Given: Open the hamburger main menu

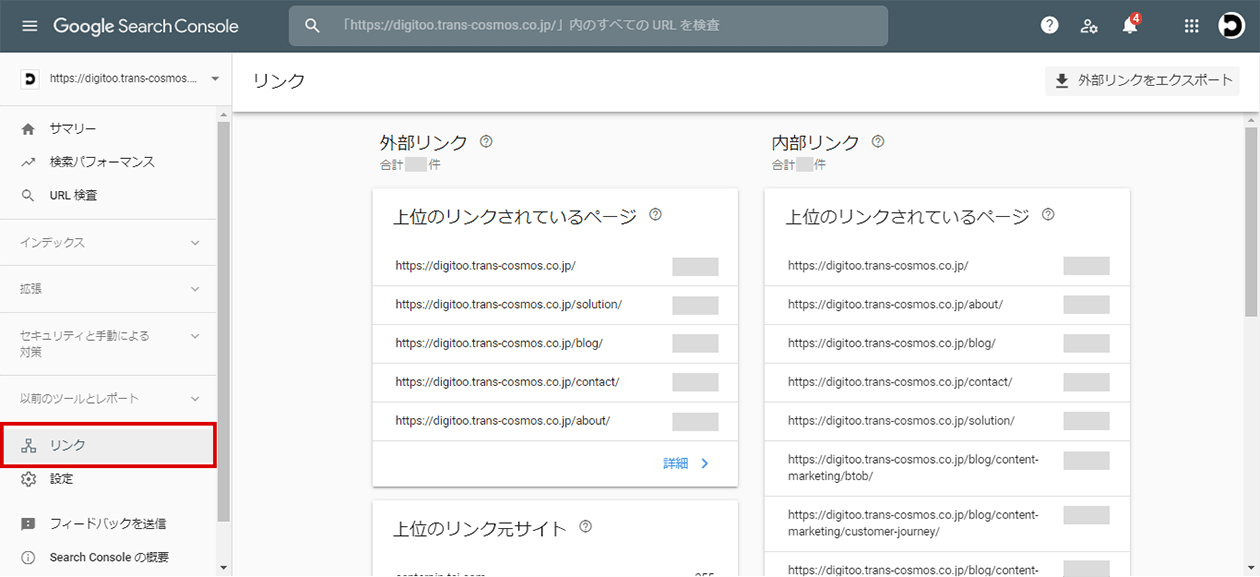Looking at the screenshot, I should click(x=29, y=26).
